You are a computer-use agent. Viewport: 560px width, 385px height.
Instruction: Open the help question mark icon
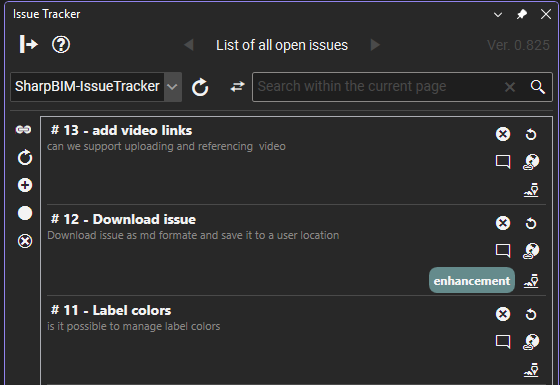coord(61,45)
